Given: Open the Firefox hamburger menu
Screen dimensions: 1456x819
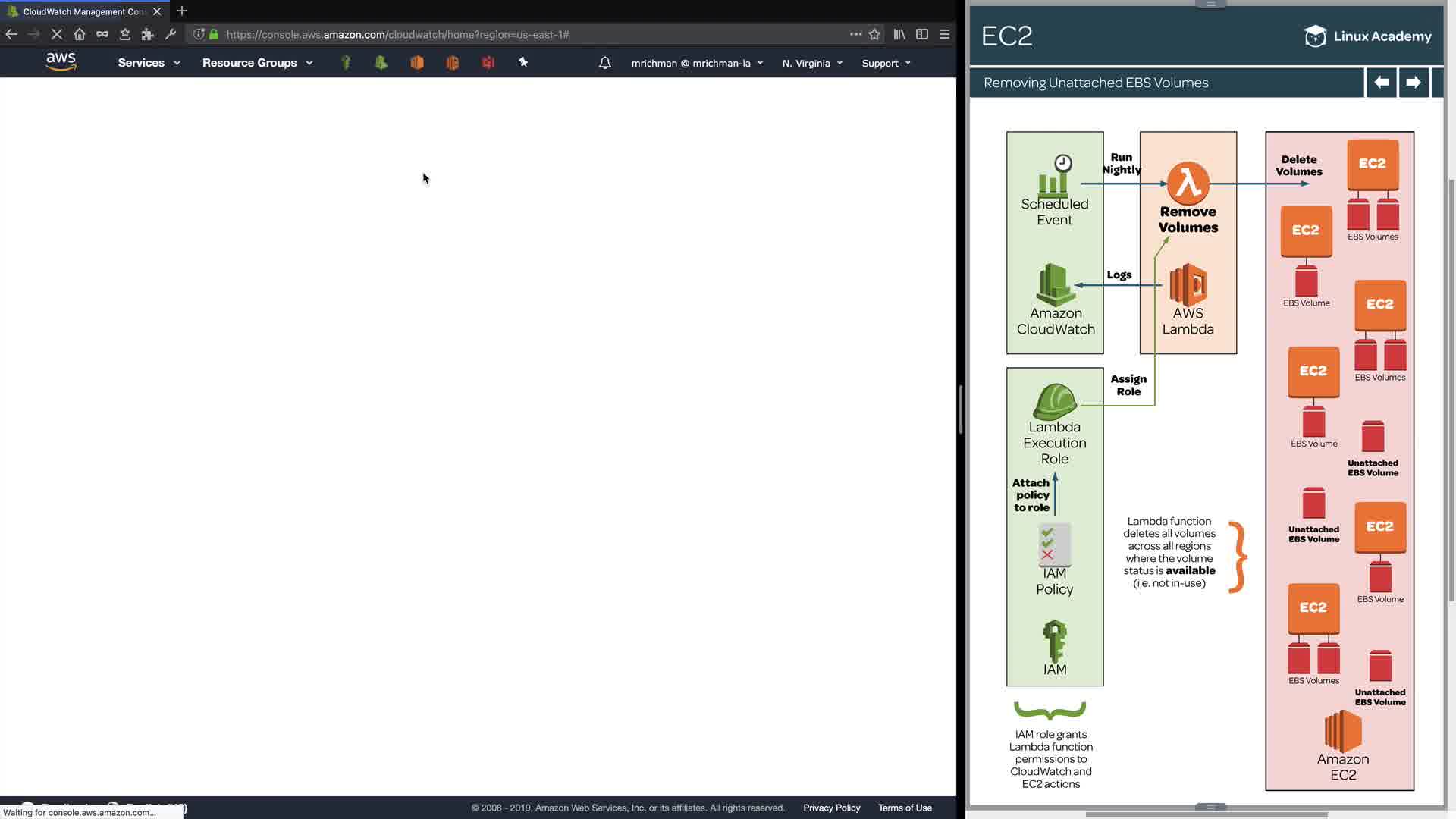Looking at the screenshot, I should tap(945, 34).
